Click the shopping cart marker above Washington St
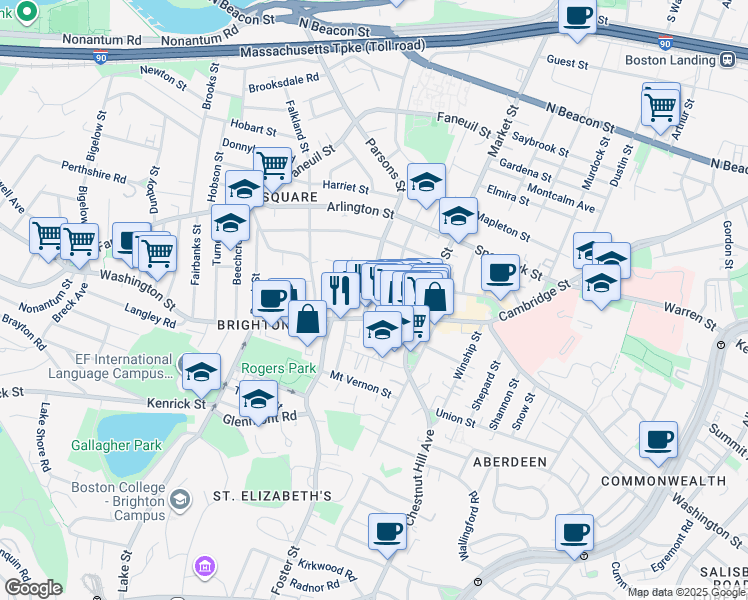Image resolution: width=748 pixels, height=600 pixels. [157, 256]
